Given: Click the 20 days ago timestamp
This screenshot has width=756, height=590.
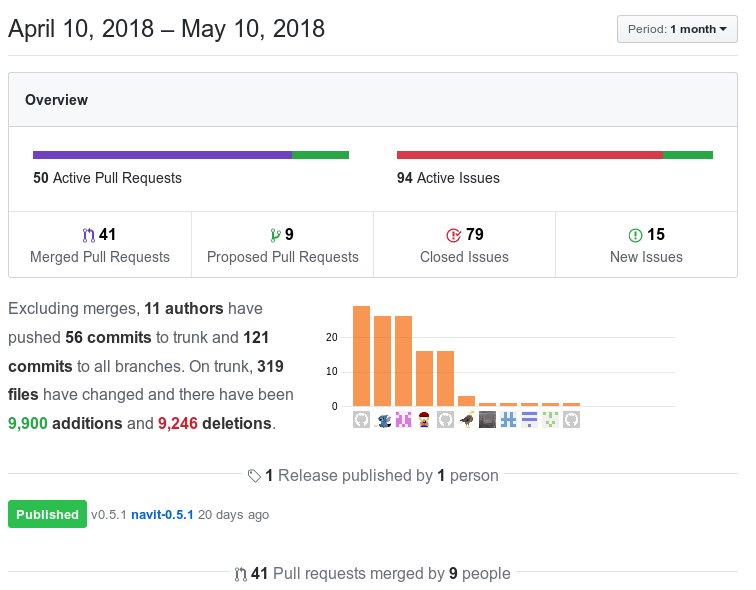Looking at the screenshot, I should click(233, 515).
